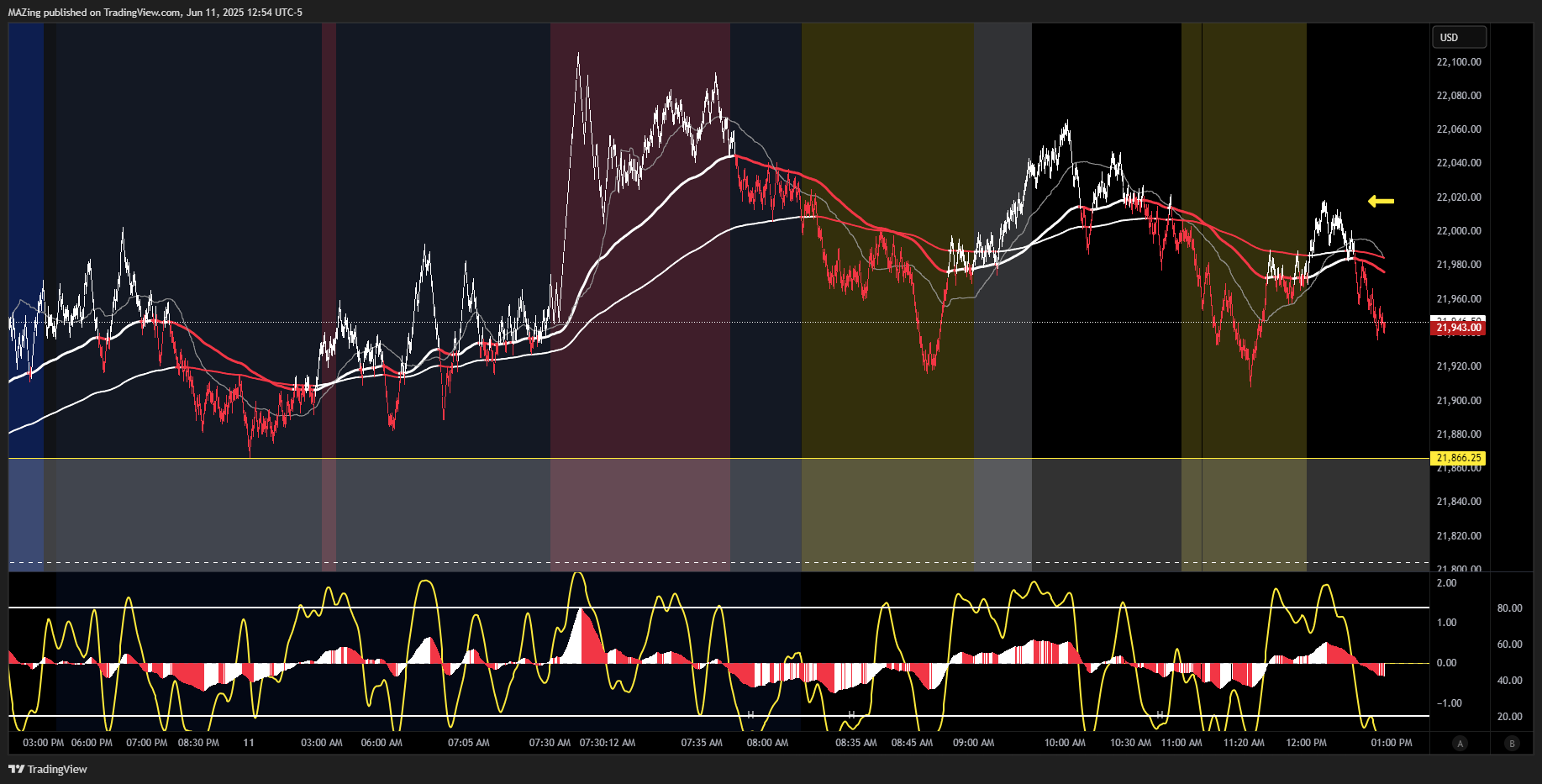Click the 60.00 oscillator scale value
This screenshot has width=1542, height=784.
[x=1509, y=645]
